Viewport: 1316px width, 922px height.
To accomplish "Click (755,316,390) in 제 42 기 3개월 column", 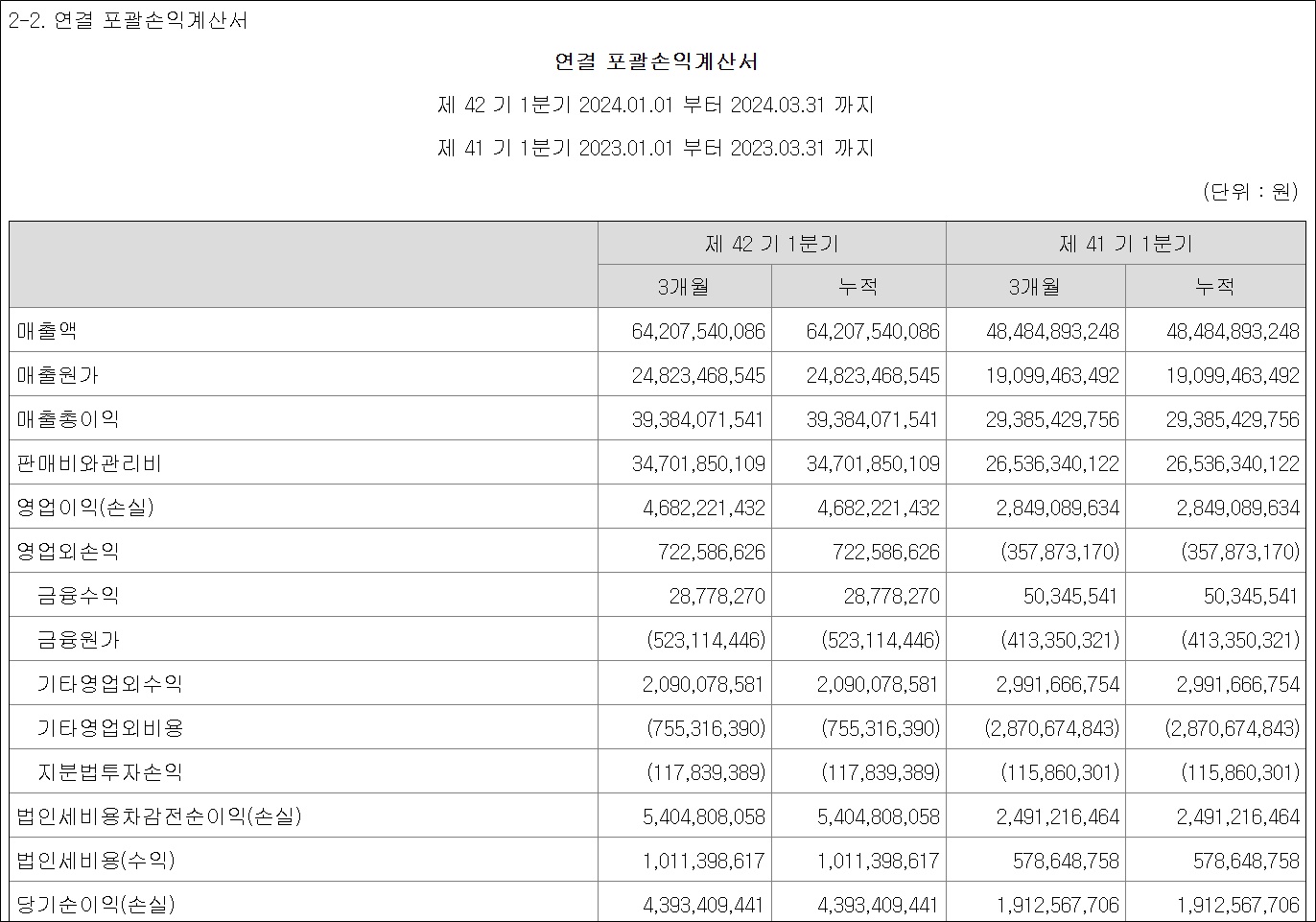I will coord(706,728).
